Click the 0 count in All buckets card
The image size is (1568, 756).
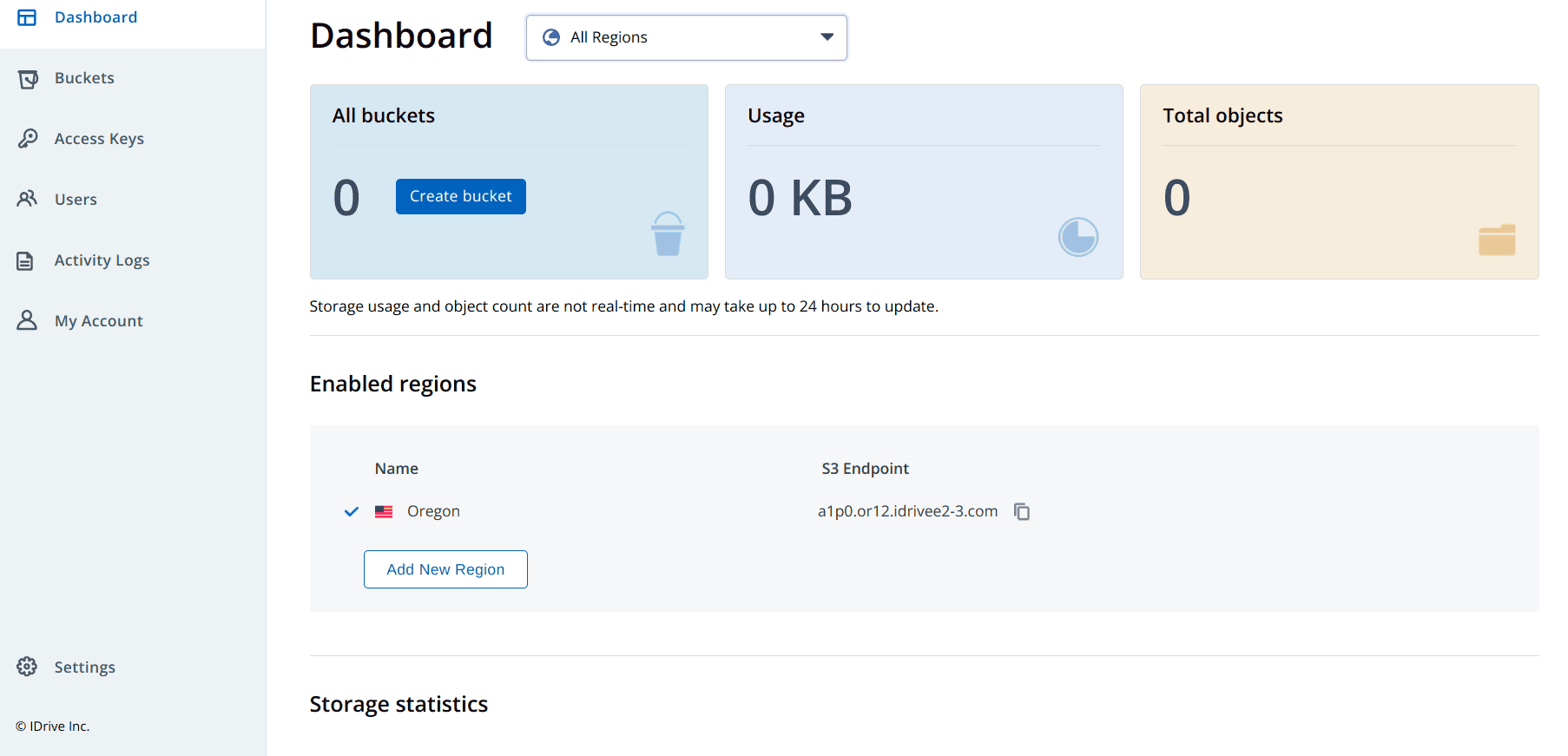point(346,198)
